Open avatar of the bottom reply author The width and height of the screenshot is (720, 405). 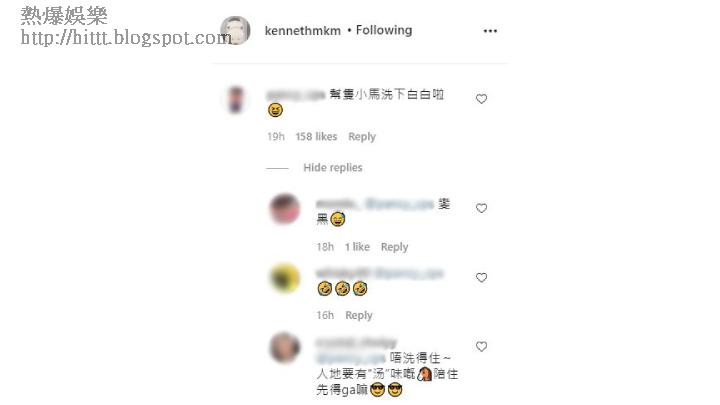pyautogui.click(x=285, y=347)
